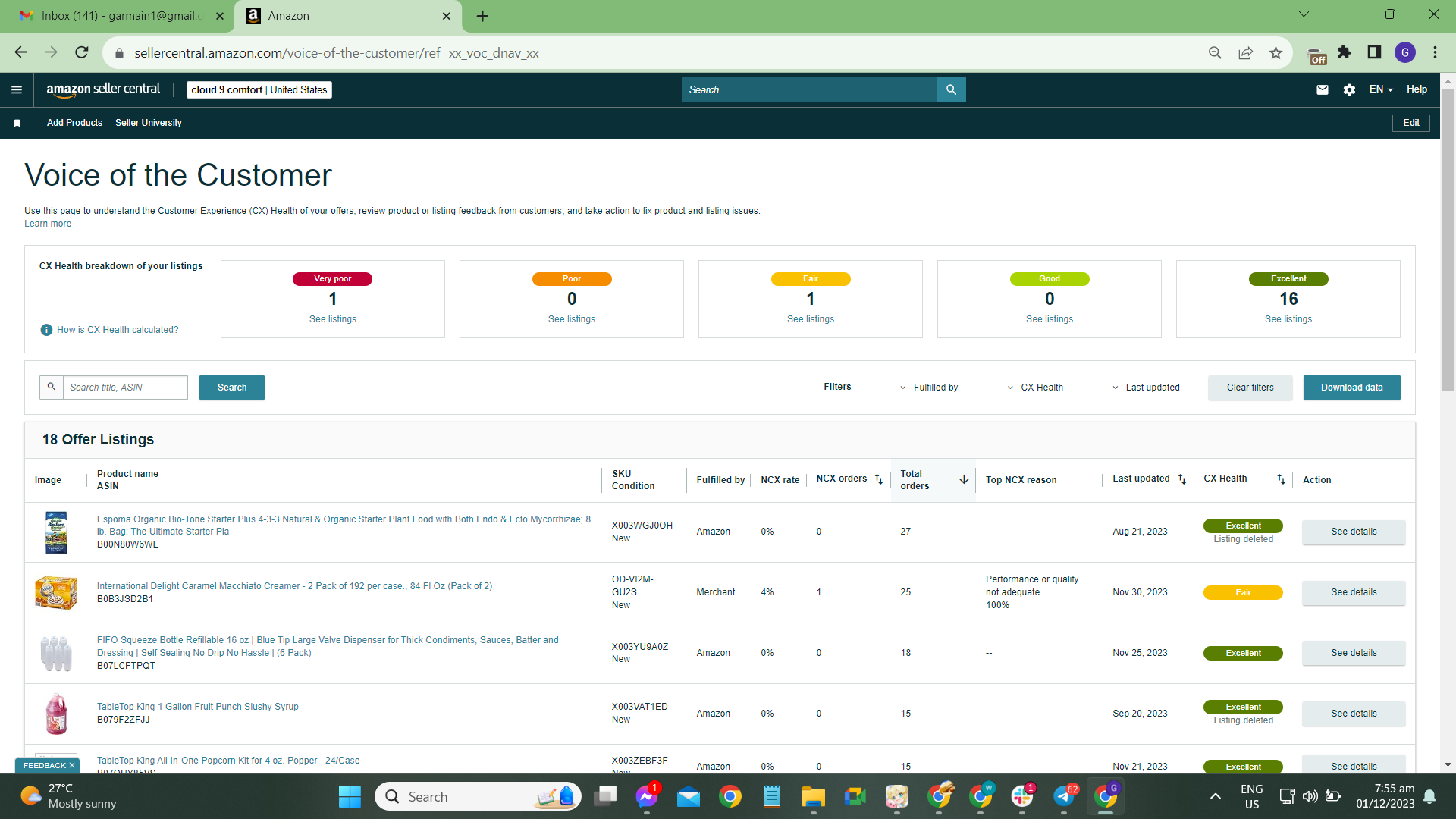Sort by Last updated arrows
The width and height of the screenshot is (1456, 819).
click(1182, 479)
